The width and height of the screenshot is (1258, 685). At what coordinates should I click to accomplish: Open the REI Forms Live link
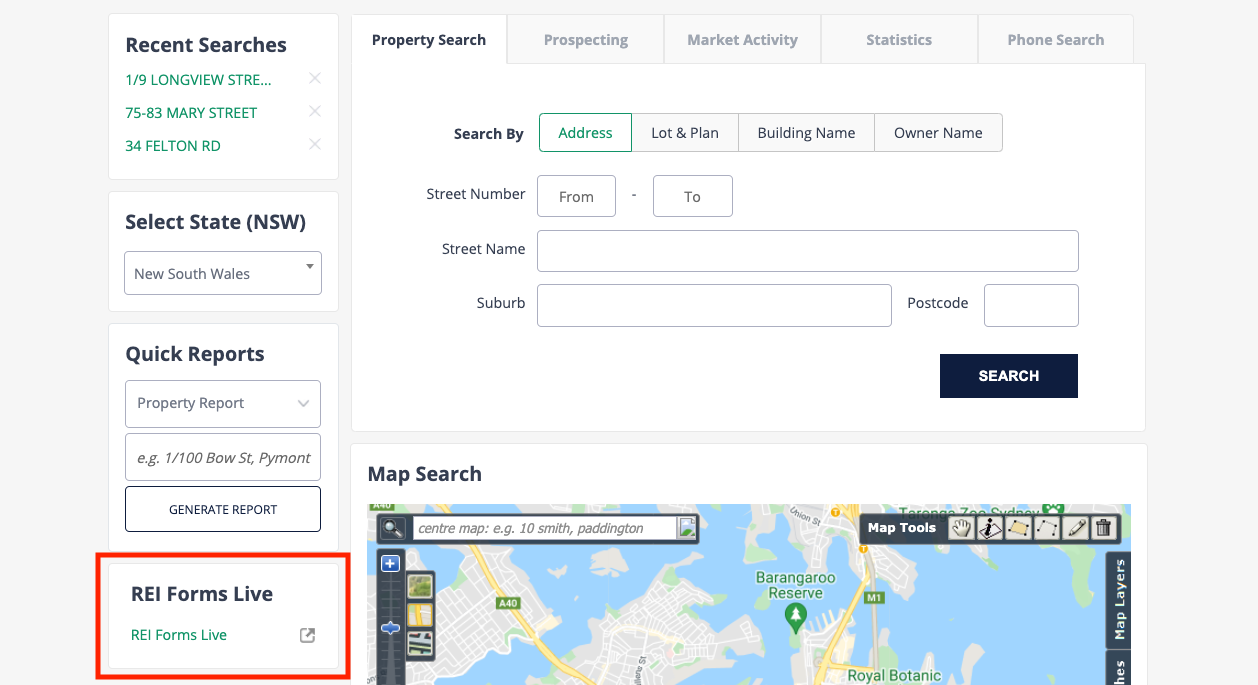[179, 634]
